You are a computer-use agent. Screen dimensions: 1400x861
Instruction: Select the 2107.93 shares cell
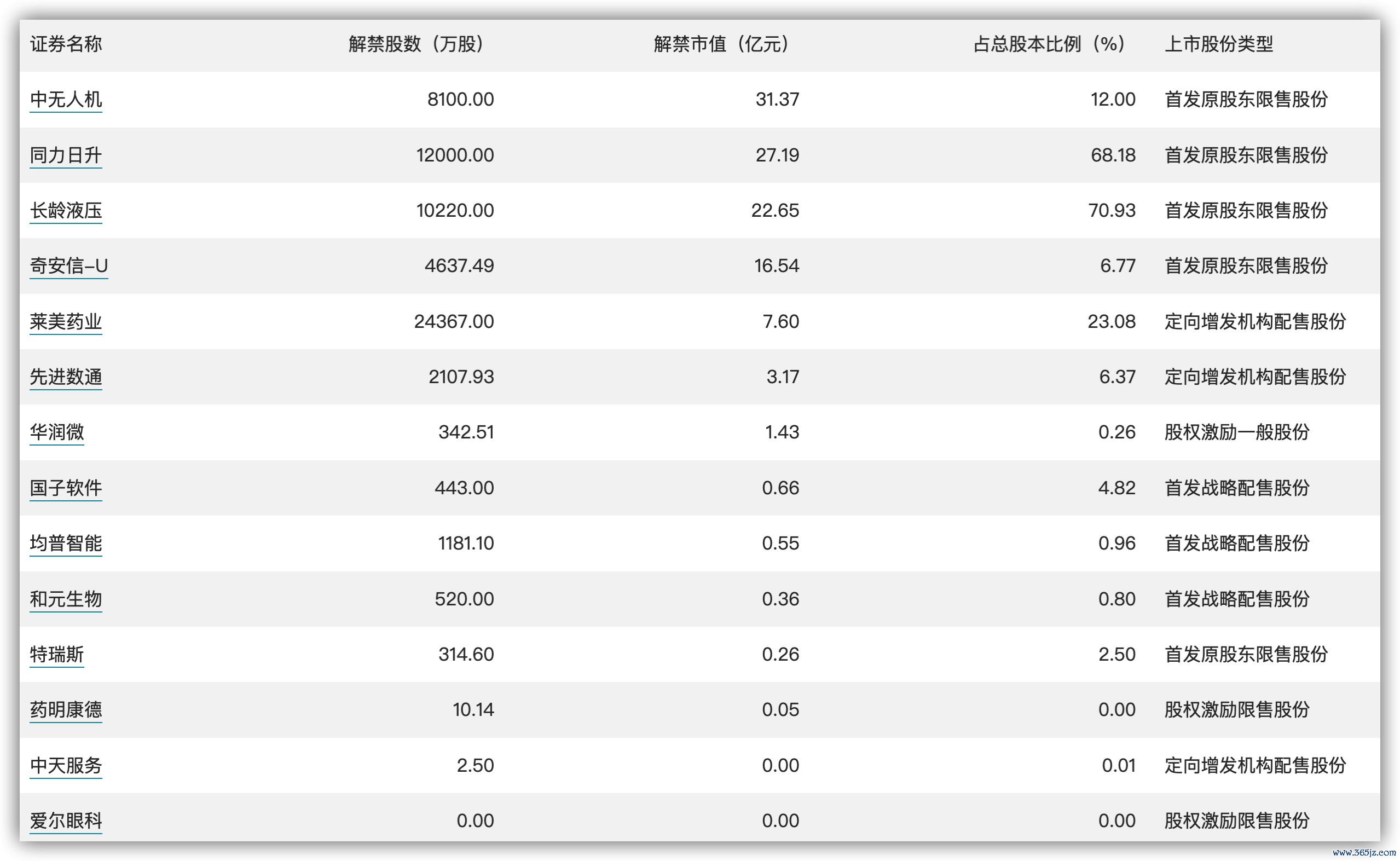461,377
